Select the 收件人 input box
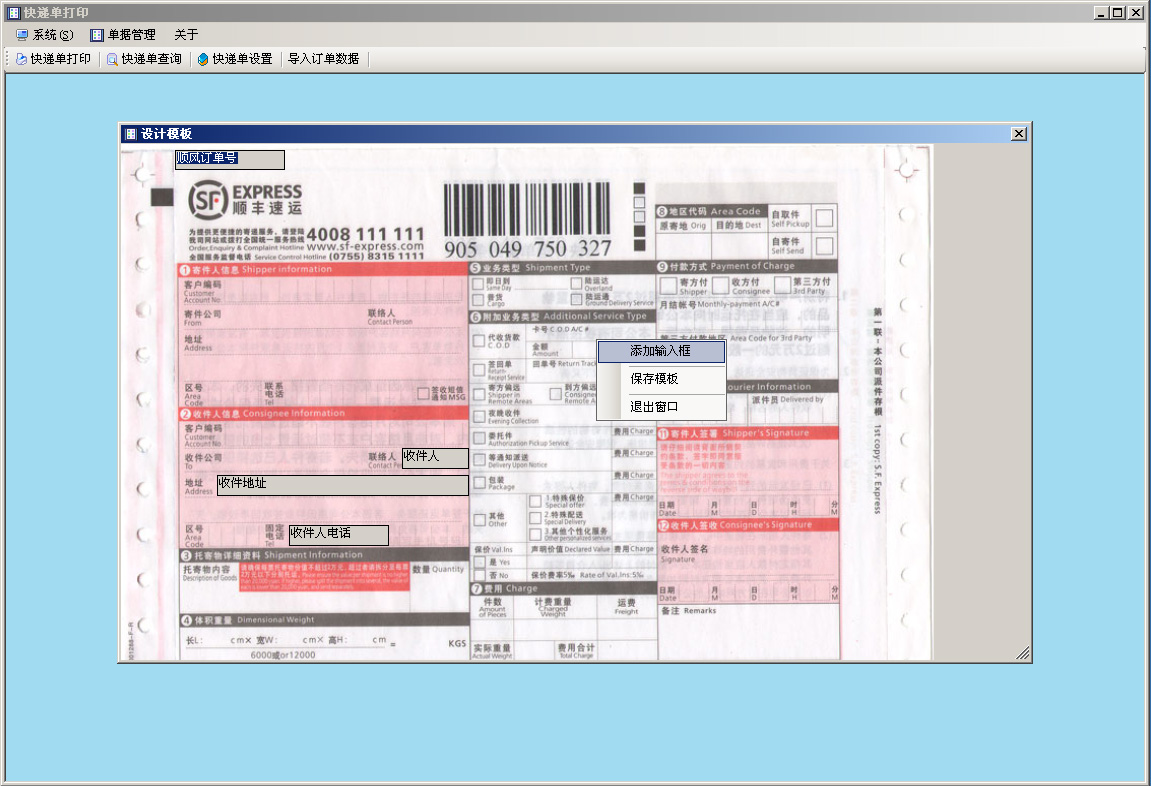This screenshot has height=786, width=1151. 435,458
